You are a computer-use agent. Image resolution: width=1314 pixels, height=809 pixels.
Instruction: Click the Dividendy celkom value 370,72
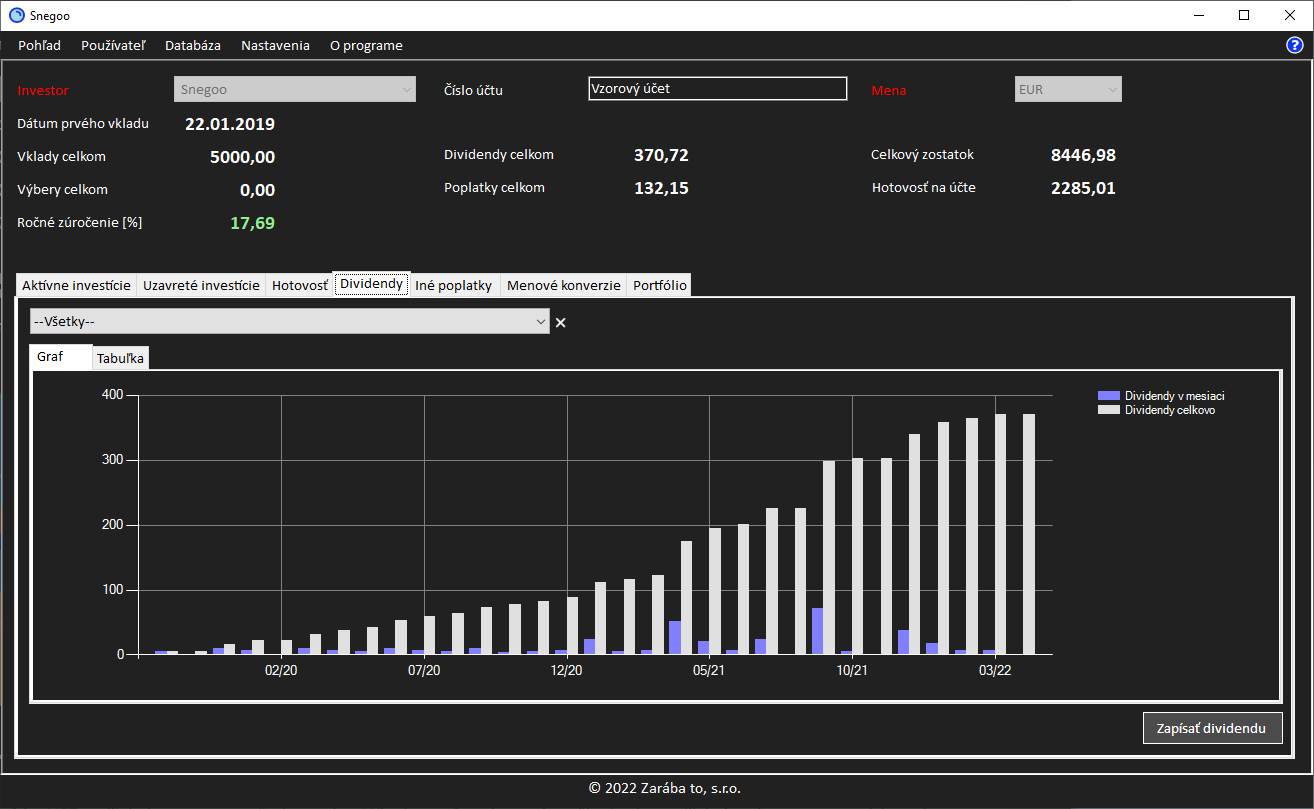(x=661, y=155)
